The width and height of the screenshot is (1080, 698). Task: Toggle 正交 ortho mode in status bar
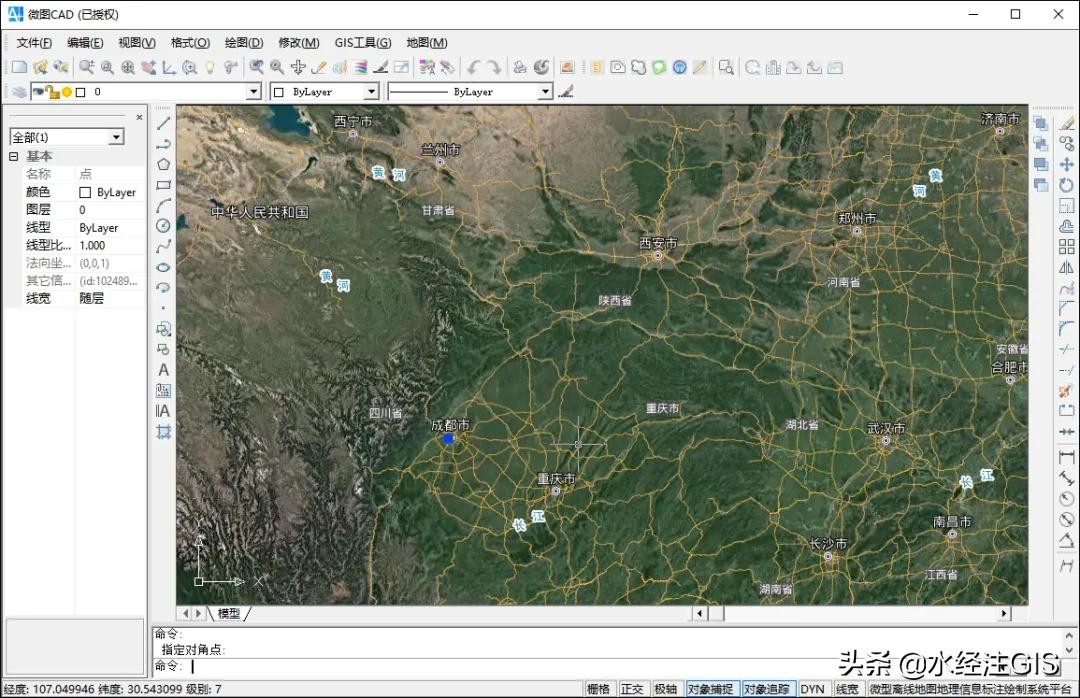(632, 689)
